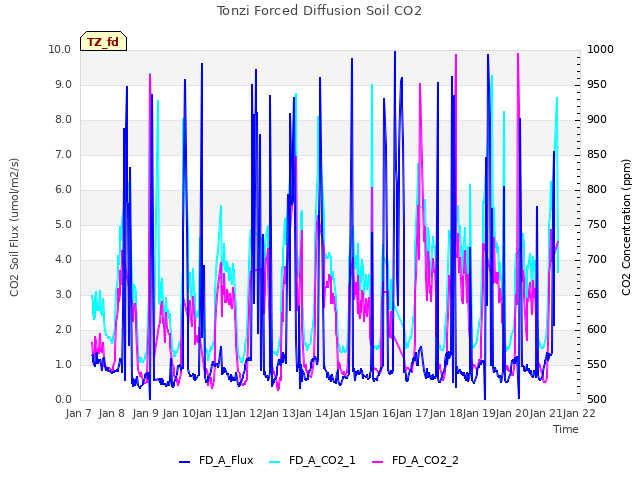Click the '4.0' left axis value
This screenshot has width=640, height=480.
pyautogui.click(x=63, y=260)
